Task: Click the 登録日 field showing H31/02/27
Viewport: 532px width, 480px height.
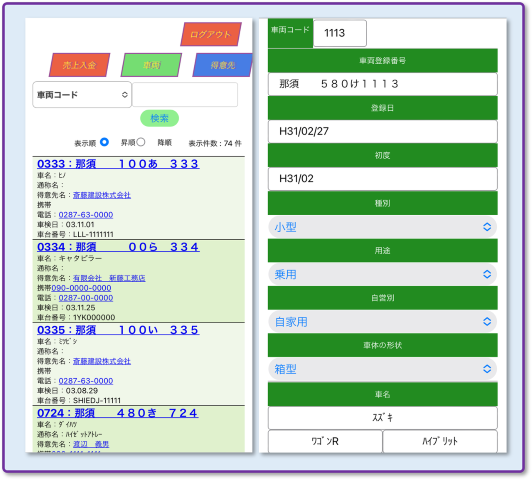Action: [x=383, y=131]
